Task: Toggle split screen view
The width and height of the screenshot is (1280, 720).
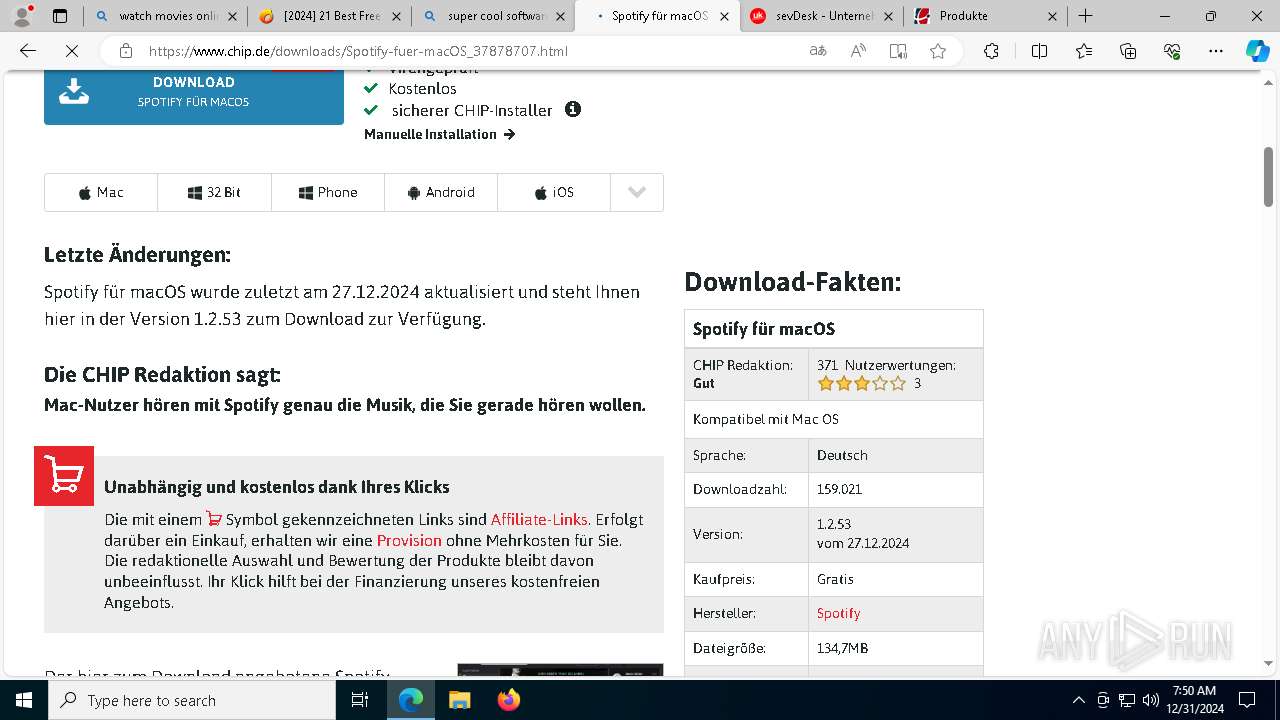Action: click(1039, 51)
